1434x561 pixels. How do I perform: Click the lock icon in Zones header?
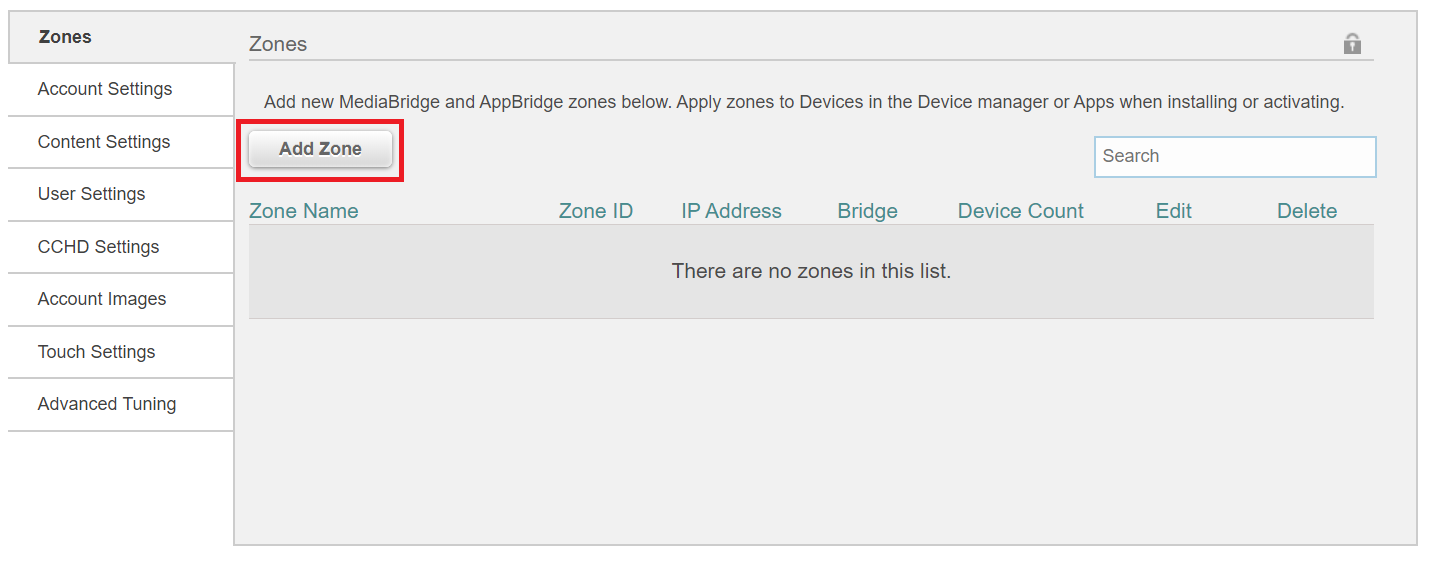(x=1352, y=43)
